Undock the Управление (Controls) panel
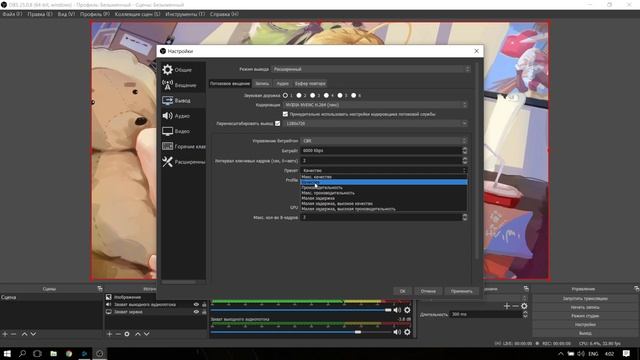640x360 pixels. pyautogui.click(x=637, y=289)
